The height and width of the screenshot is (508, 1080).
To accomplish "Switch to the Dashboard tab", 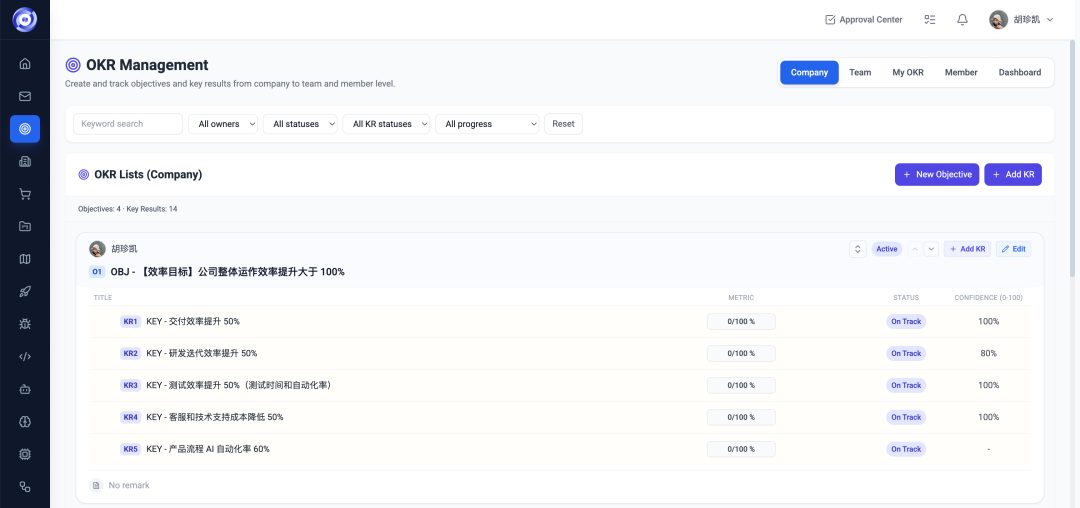I will tap(1019, 72).
